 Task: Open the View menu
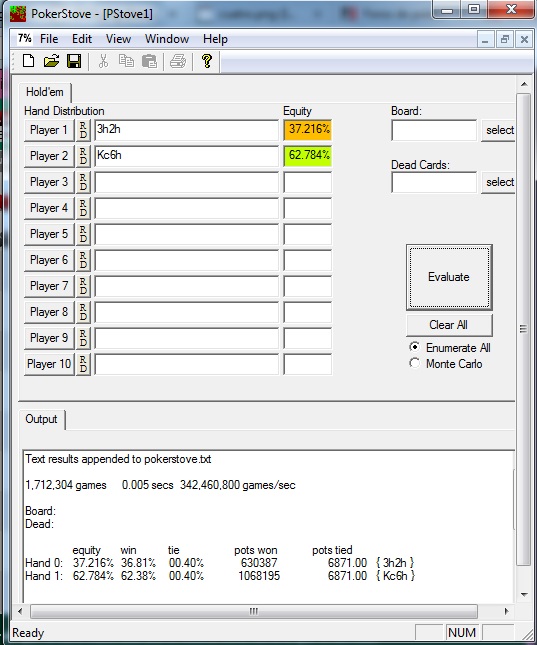coord(118,39)
